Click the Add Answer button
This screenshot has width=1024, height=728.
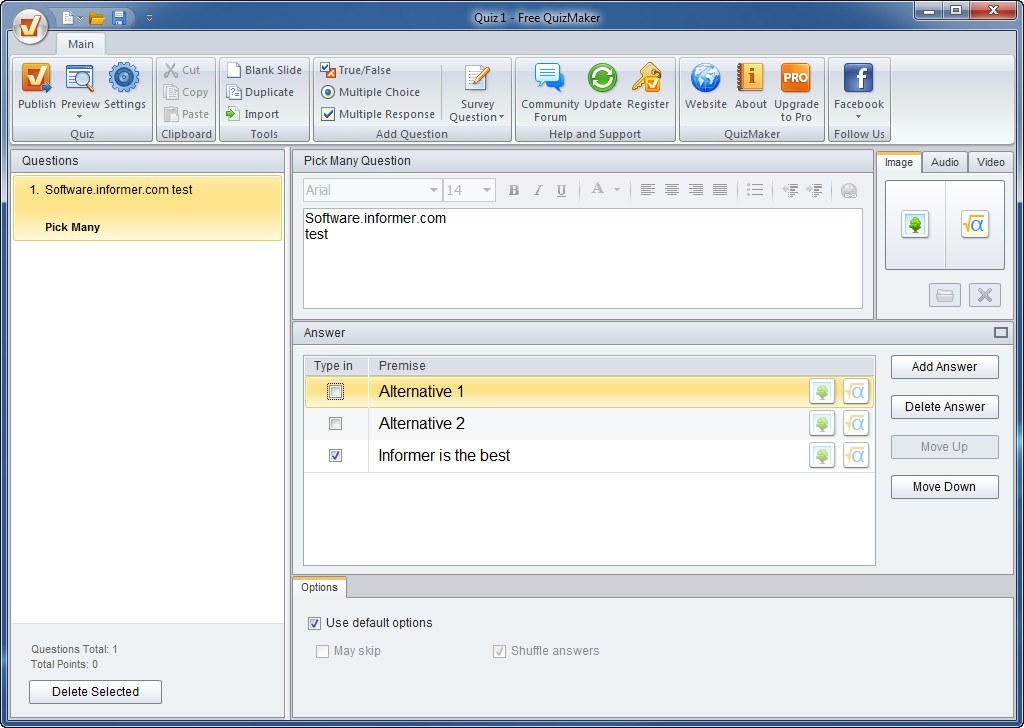coord(943,366)
